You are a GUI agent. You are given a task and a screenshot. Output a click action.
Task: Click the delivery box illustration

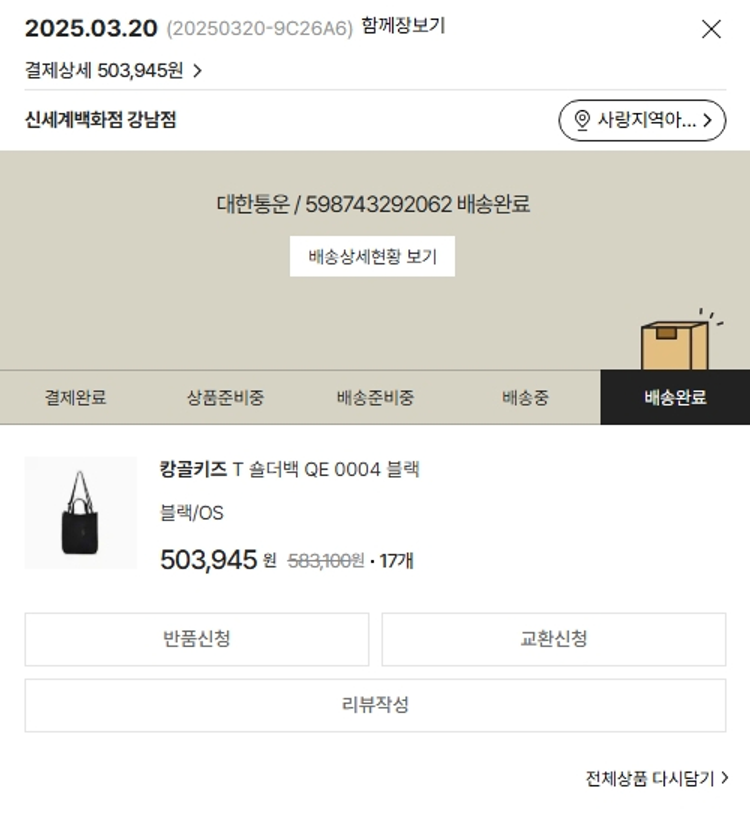pyautogui.click(x=677, y=343)
